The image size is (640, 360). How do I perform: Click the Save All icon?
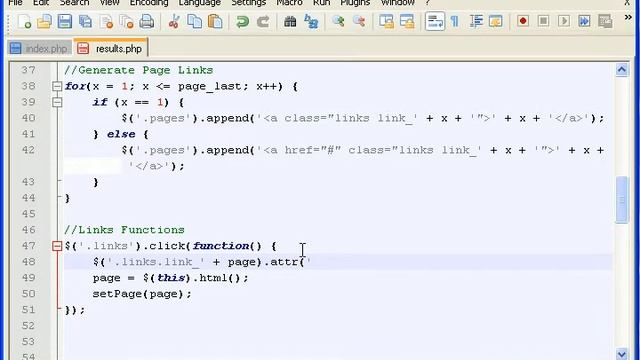[x=85, y=21]
